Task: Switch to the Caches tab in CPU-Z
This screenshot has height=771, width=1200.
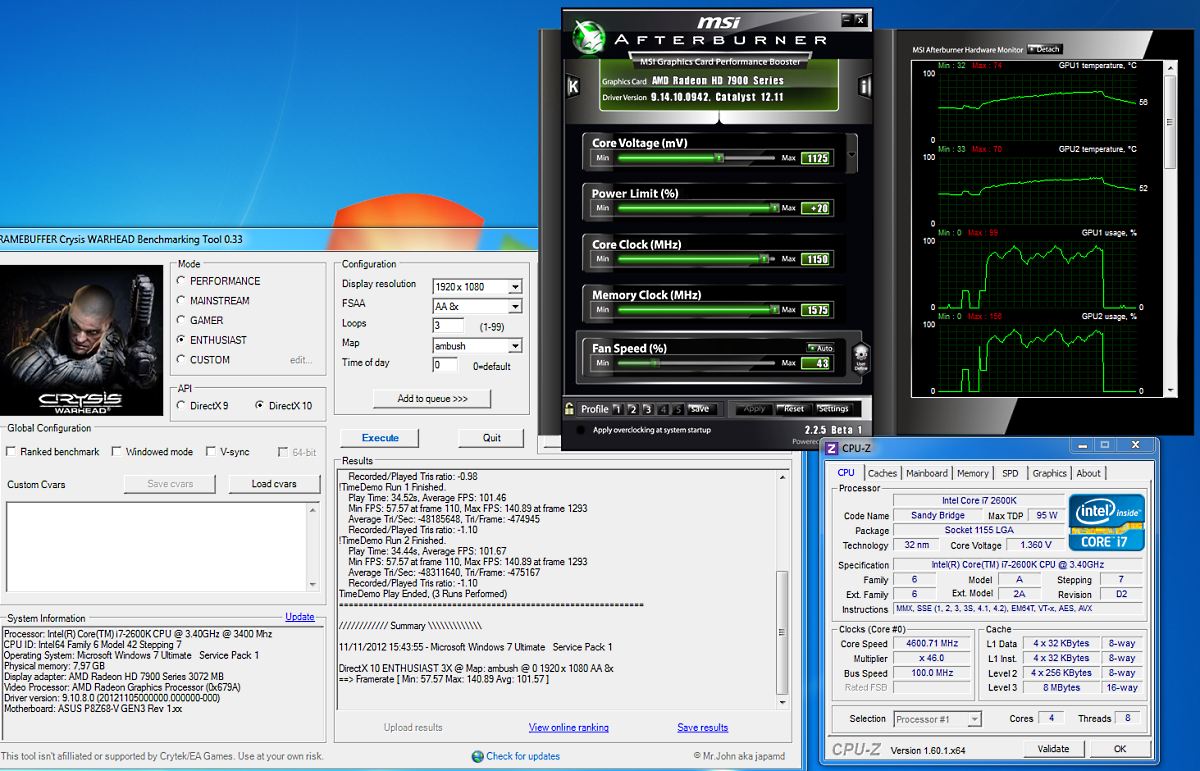Action: pyautogui.click(x=882, y=474)
